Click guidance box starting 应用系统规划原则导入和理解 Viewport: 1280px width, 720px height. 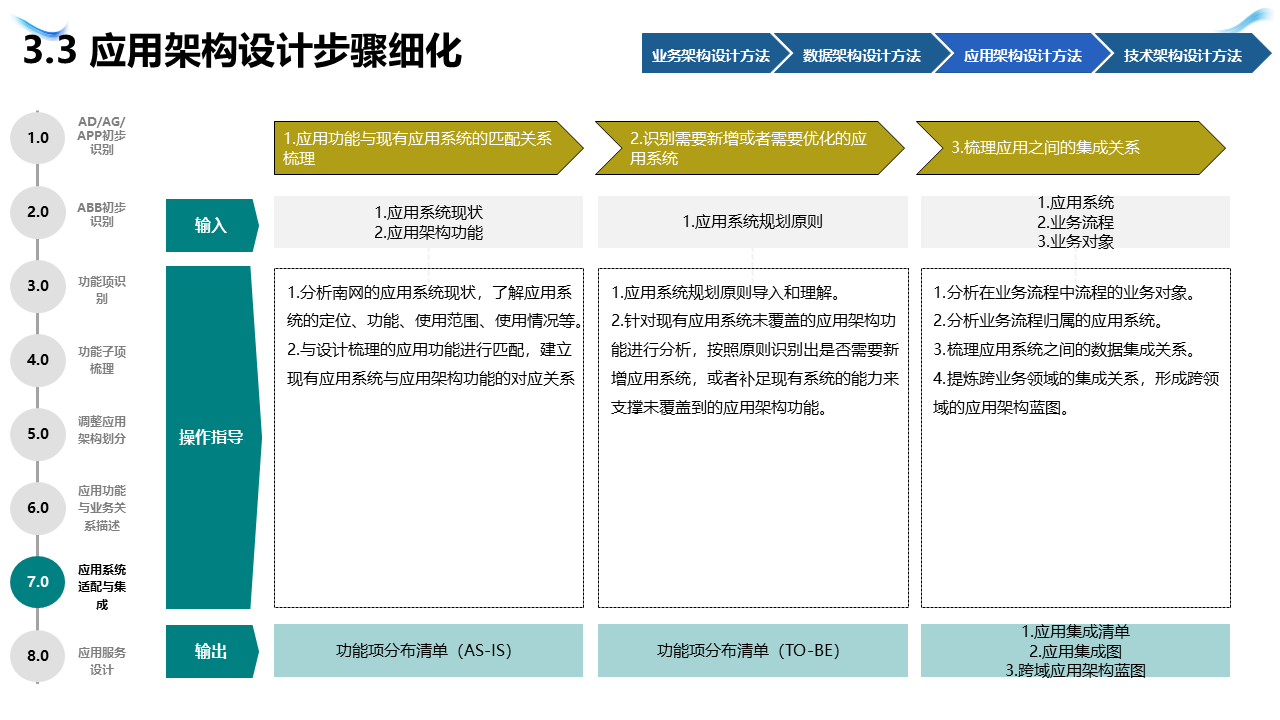(753, 437)
